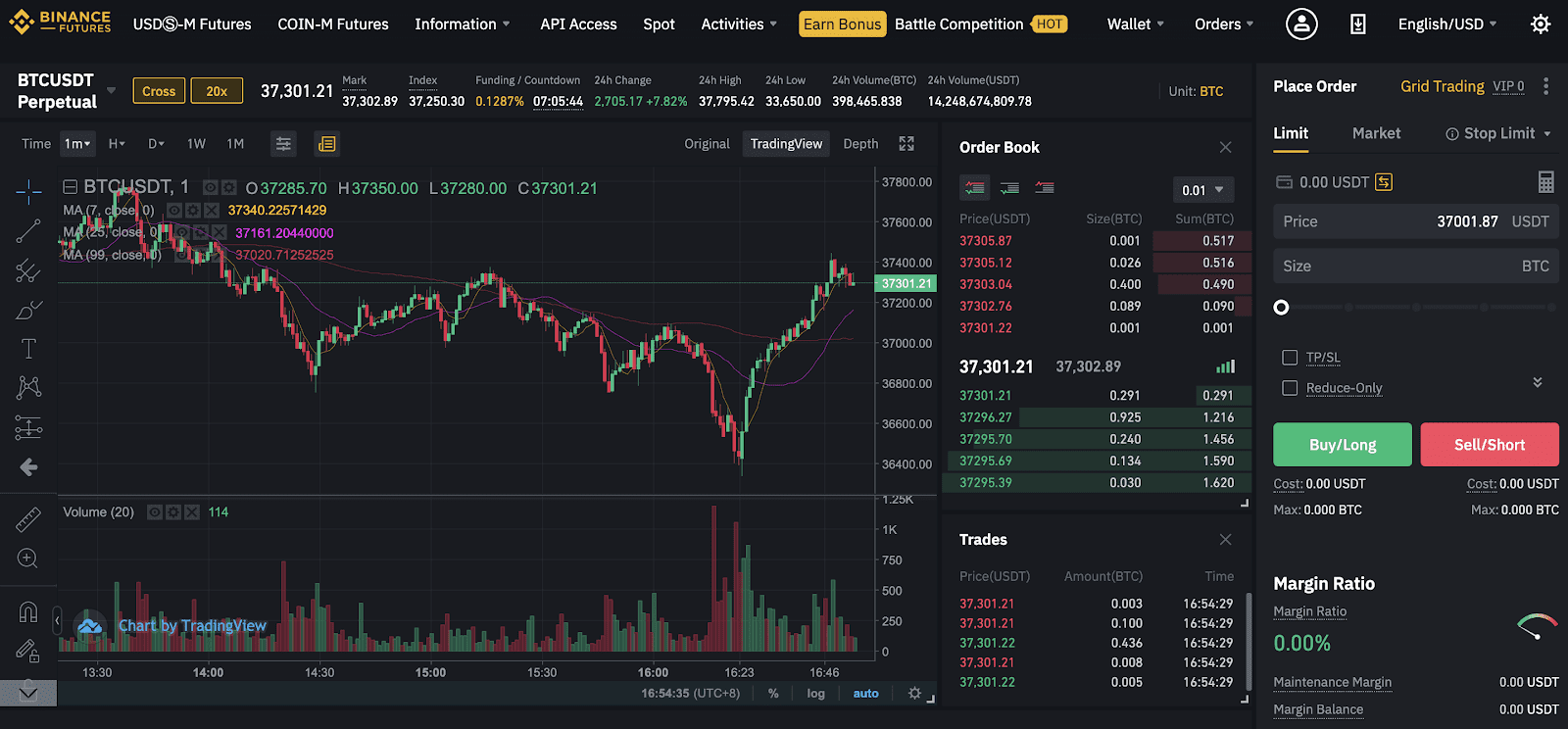
Task: Open the settings gear in top navigation
Action: [x=1541, y=24]
